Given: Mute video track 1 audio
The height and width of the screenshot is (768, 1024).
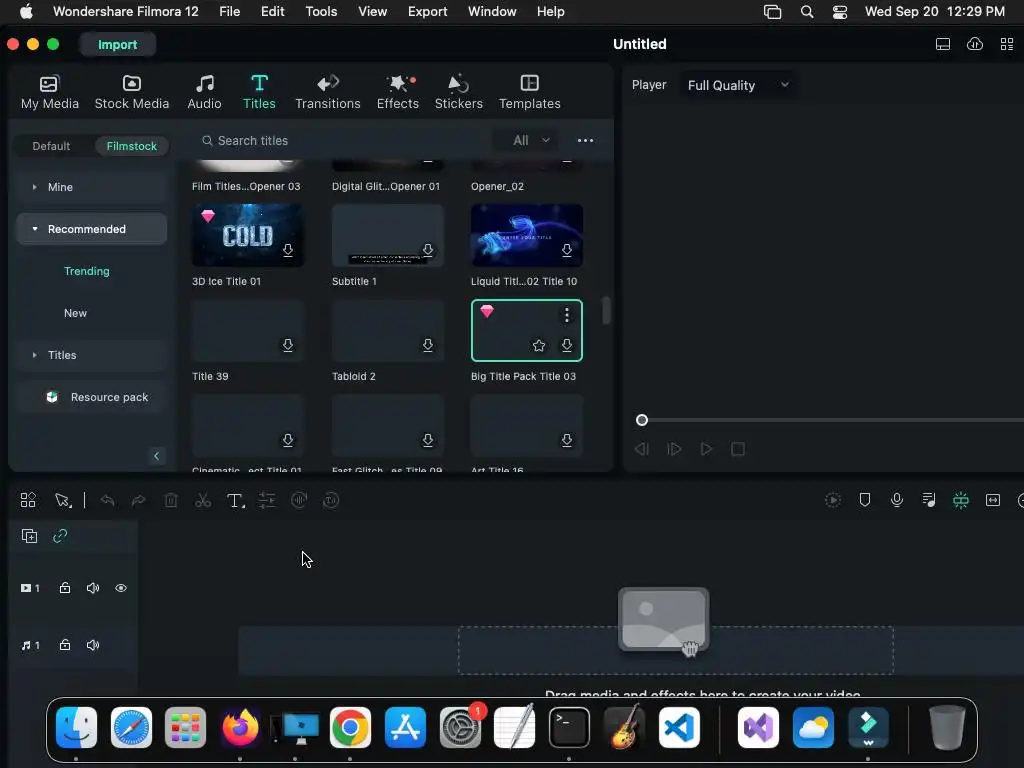Looking at the screenshot, I should click(x=93, y=588).
